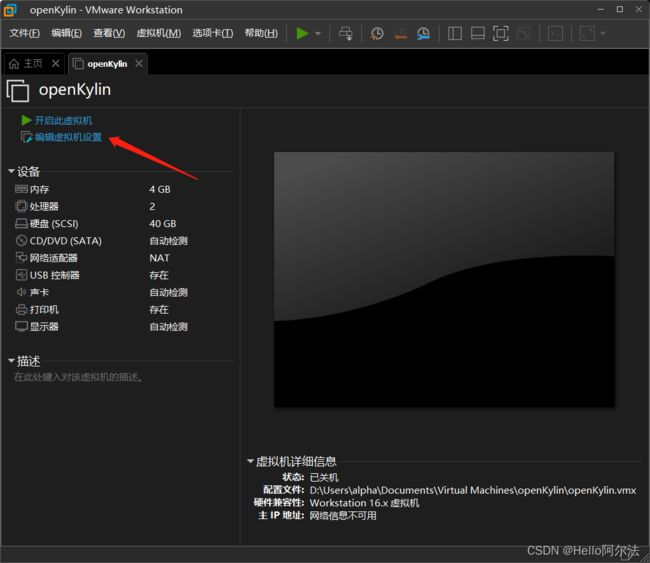Click the 已关机 status text
Screen dimensions: 650x563
324,477
